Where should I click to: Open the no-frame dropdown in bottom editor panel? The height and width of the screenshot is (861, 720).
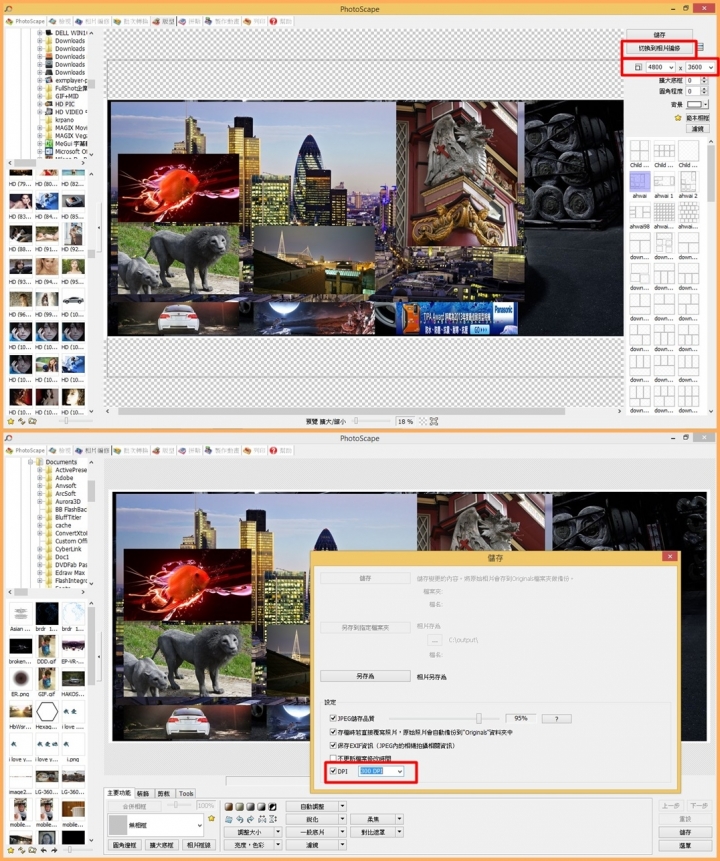(x=156, y=825)
